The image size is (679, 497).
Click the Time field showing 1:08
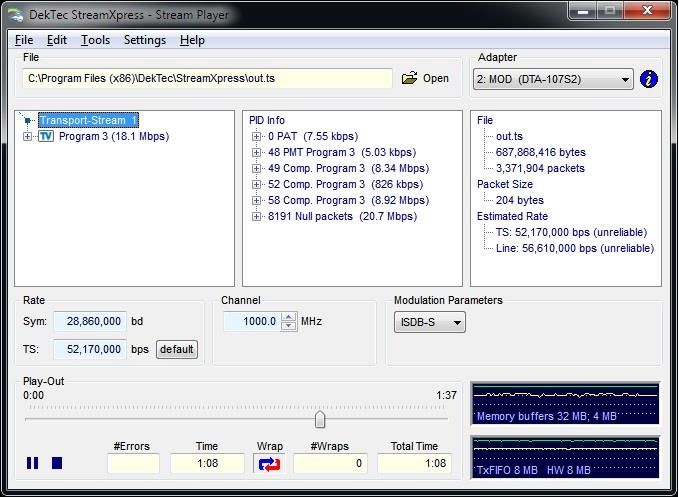coord(207,463)
